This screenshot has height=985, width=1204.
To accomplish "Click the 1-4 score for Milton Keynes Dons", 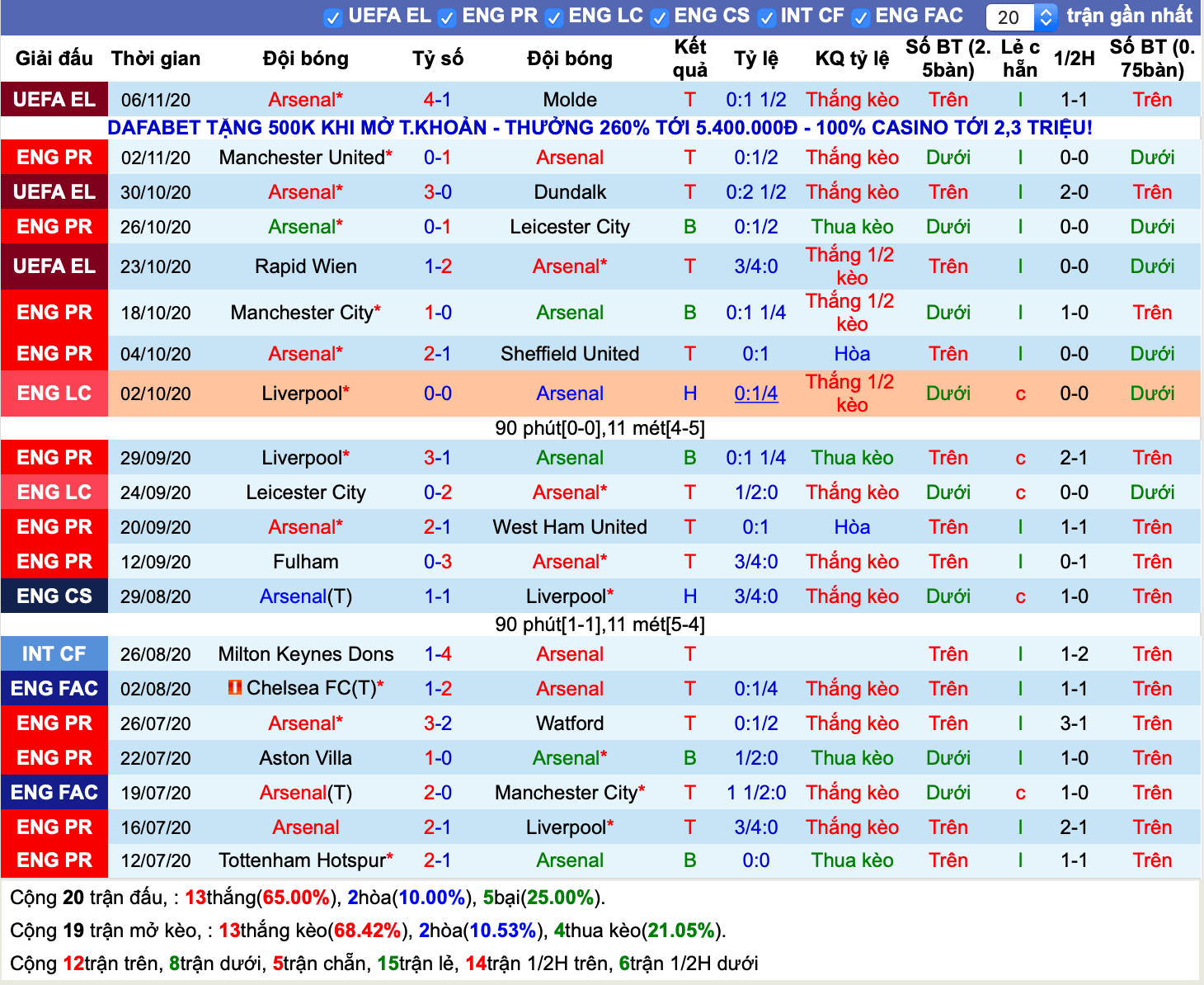I will [x=438, y=654].
